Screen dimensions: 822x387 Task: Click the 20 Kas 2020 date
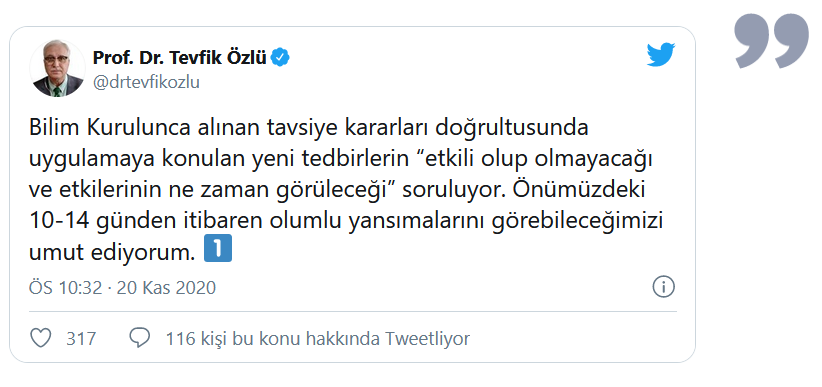coord(166,288)
